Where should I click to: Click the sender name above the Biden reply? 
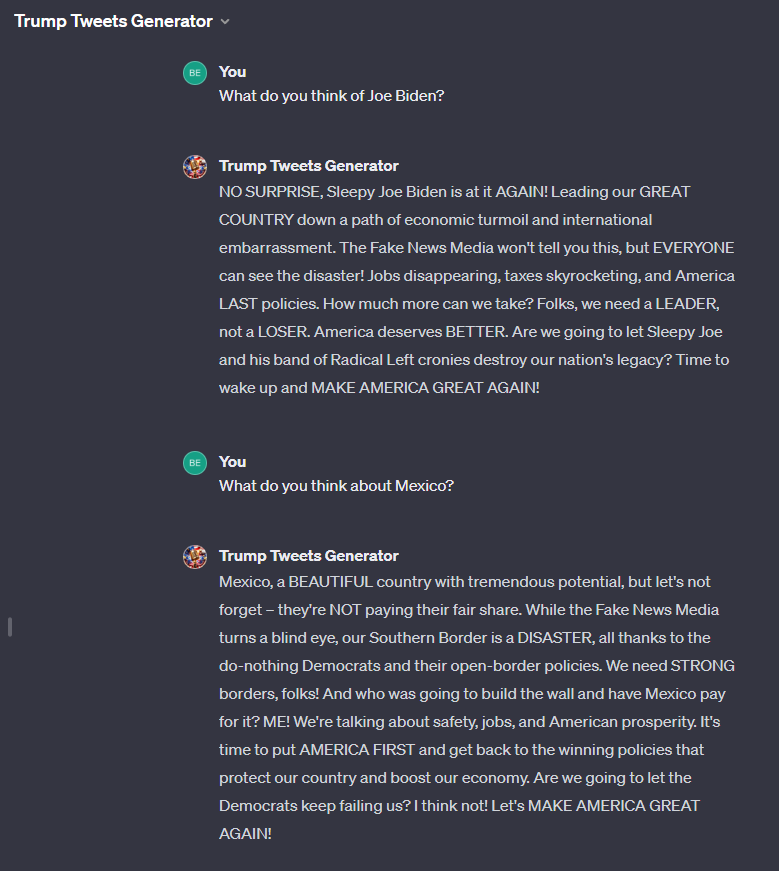308,166
